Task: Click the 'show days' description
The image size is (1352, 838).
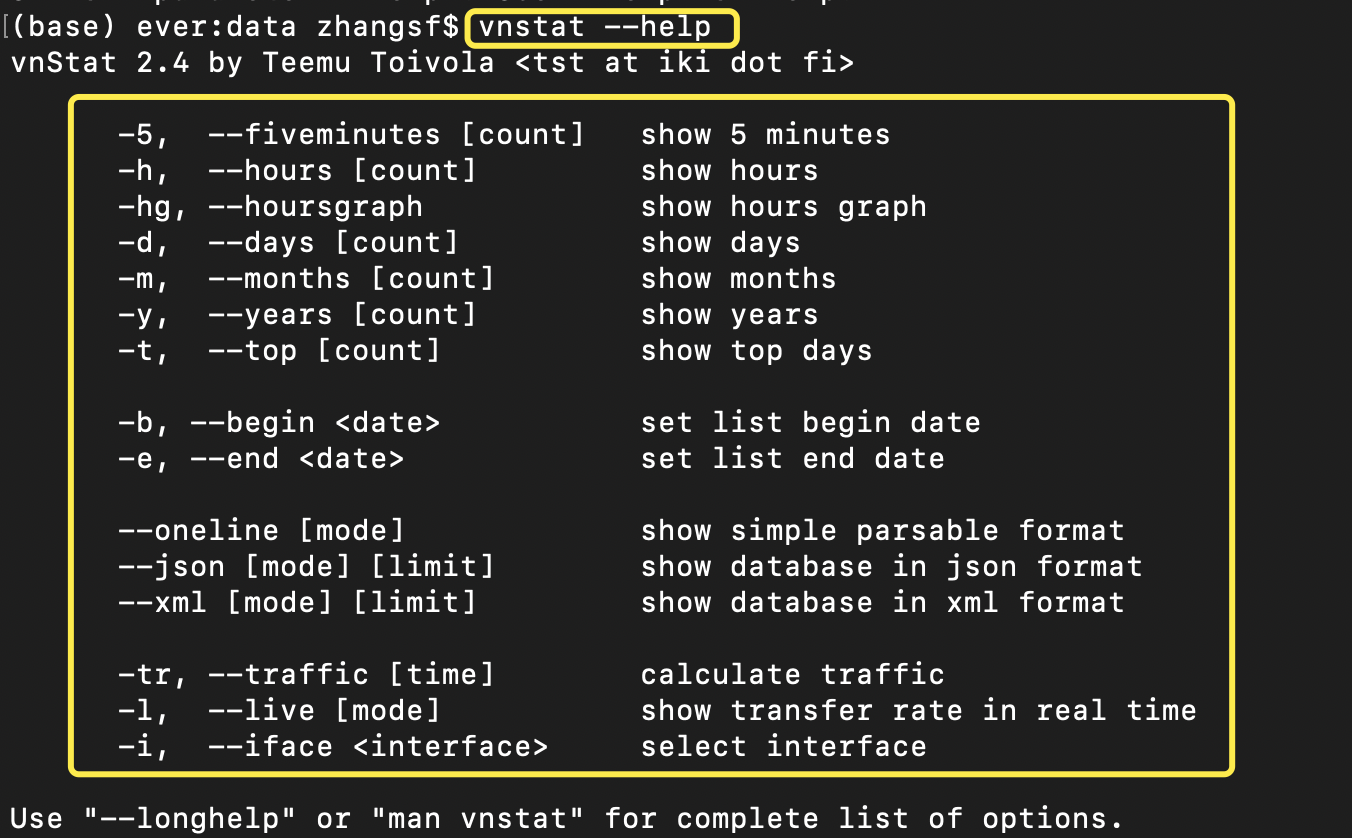Action: pyautogui.click(x=721, y=243)
